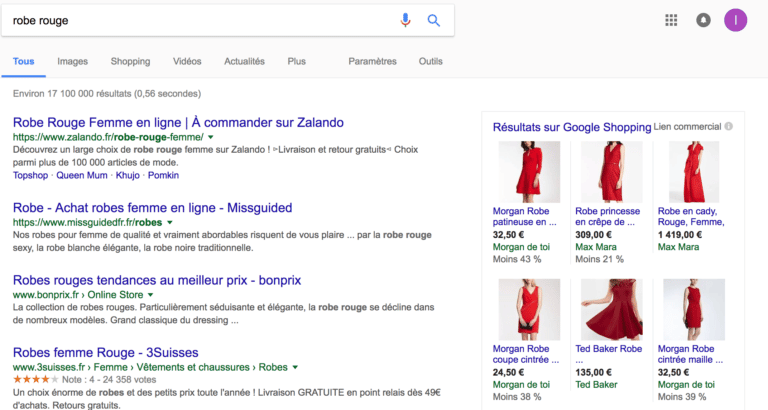
Task: Open the Morgan Robe patineuse product title
Action: (525, 217)
